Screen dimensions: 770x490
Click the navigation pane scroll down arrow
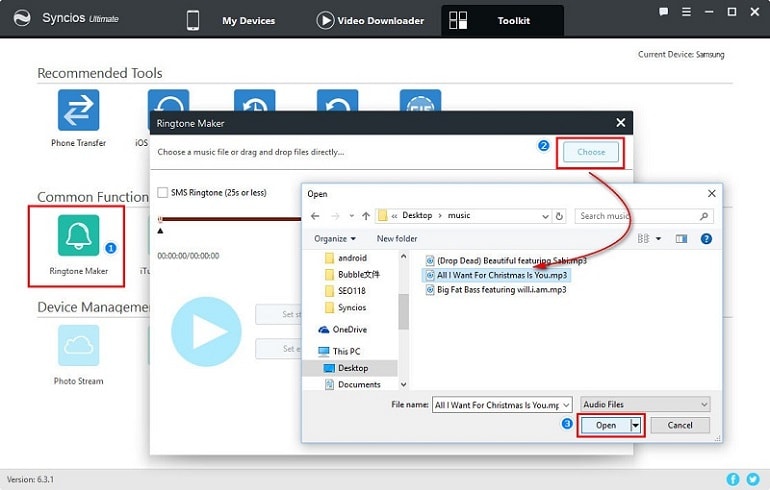tap(404, 384)
